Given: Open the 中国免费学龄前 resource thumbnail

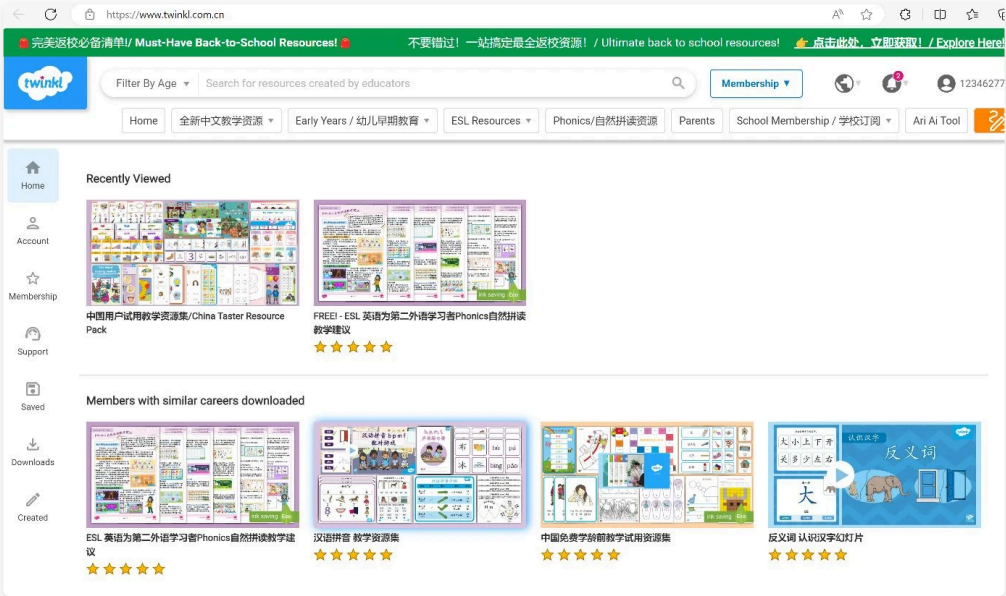Looking at the screenshot, I should (x=647, y=475).
